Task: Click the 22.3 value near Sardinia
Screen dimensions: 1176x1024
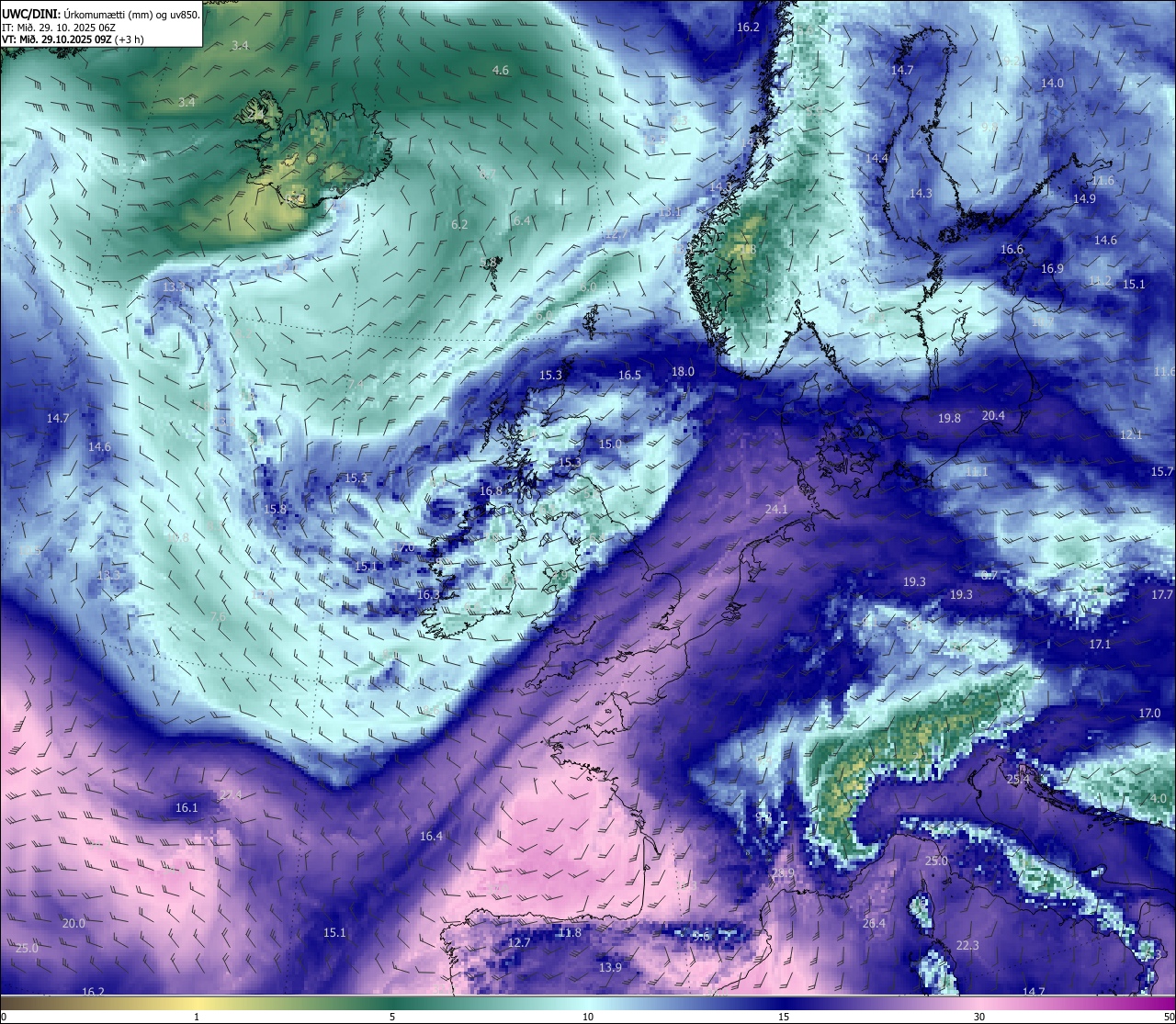Action: tap(967, 946)
